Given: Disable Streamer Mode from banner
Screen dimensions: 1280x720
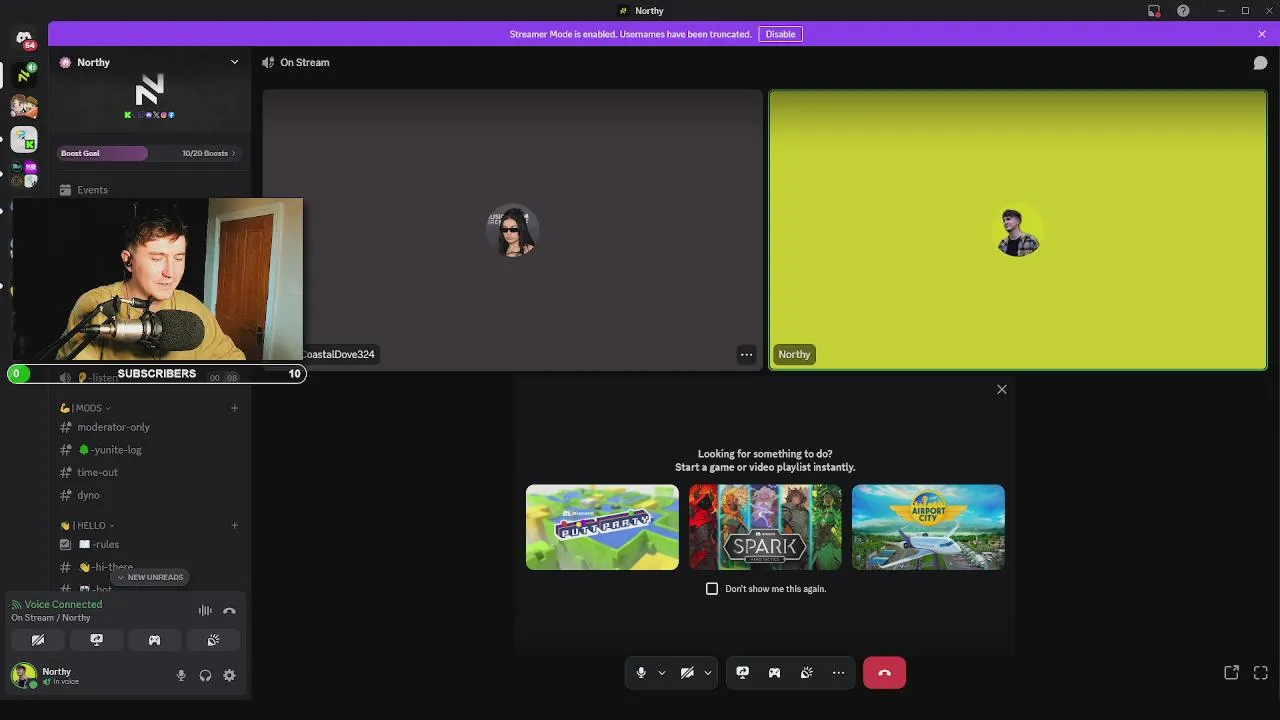Looking at the screenshot, I should (780, 34).
